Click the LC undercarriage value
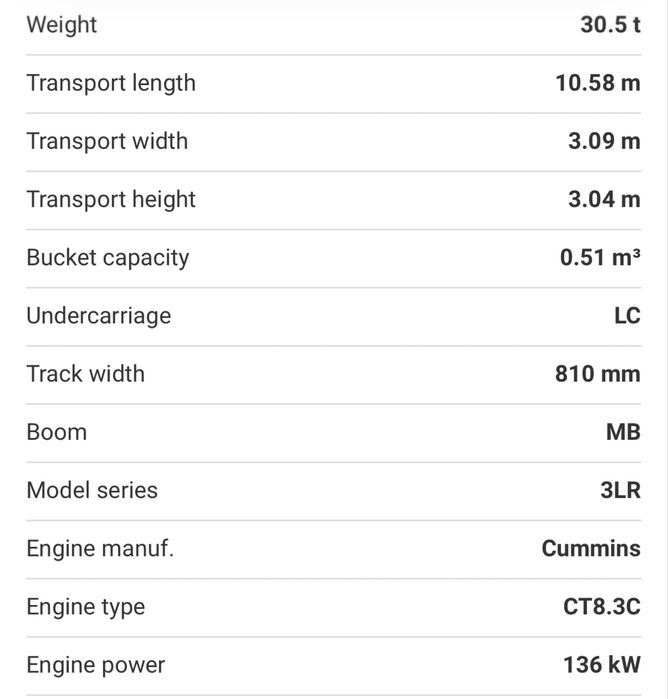Image resolution: width=668 pixels, height=699 pixels. (627, 316)
